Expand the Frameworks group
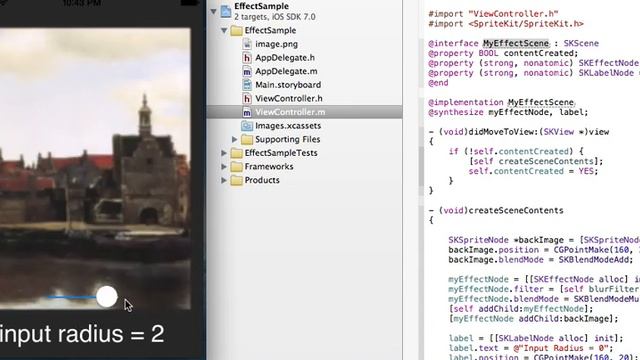Screen dimensions: 640x360 pyautogui.click(x=224, y=167)
